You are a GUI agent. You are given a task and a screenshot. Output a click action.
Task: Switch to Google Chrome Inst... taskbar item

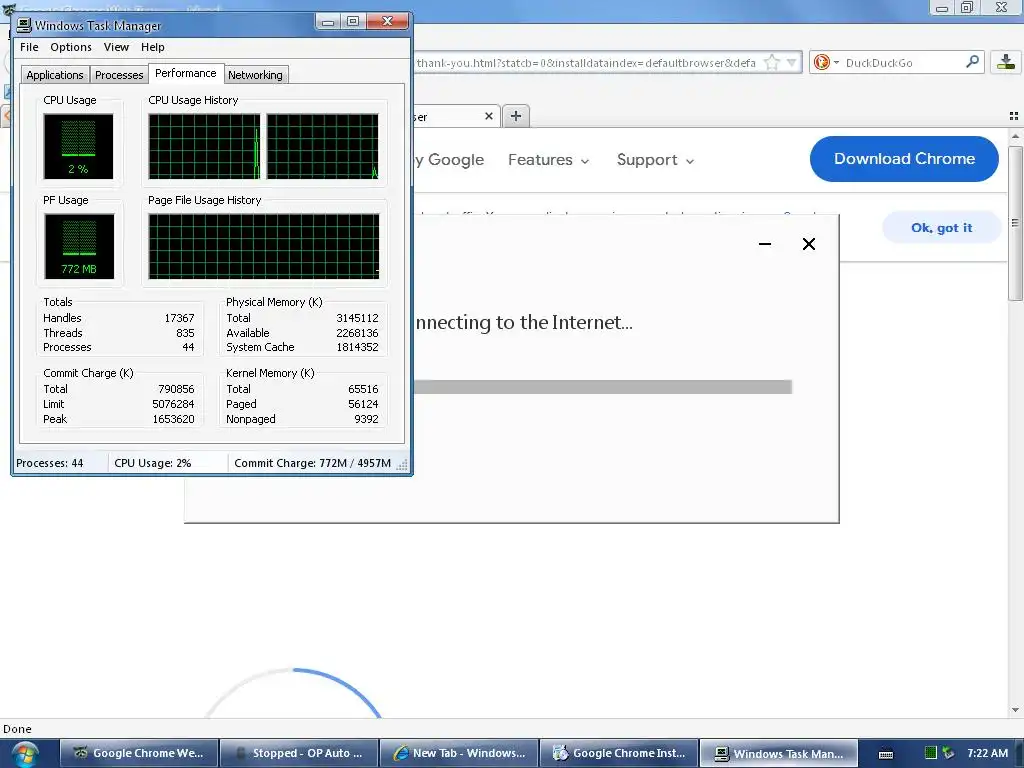pos(619,753)
